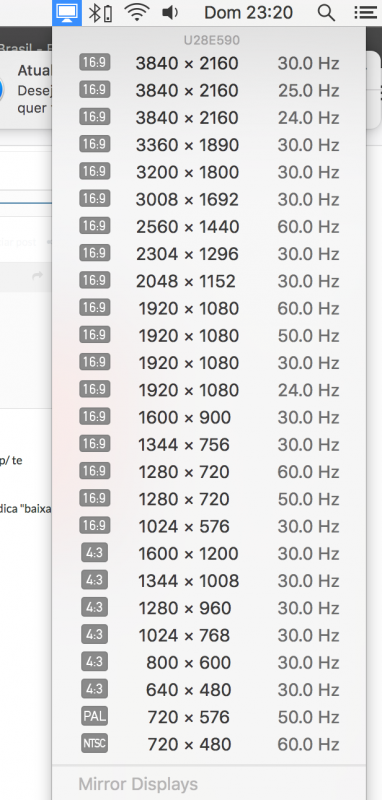Viewport: 382px width, 800px height.
Task: Set 1920 × 1080 at 30.0 Hz
Action: click(209, 363)
